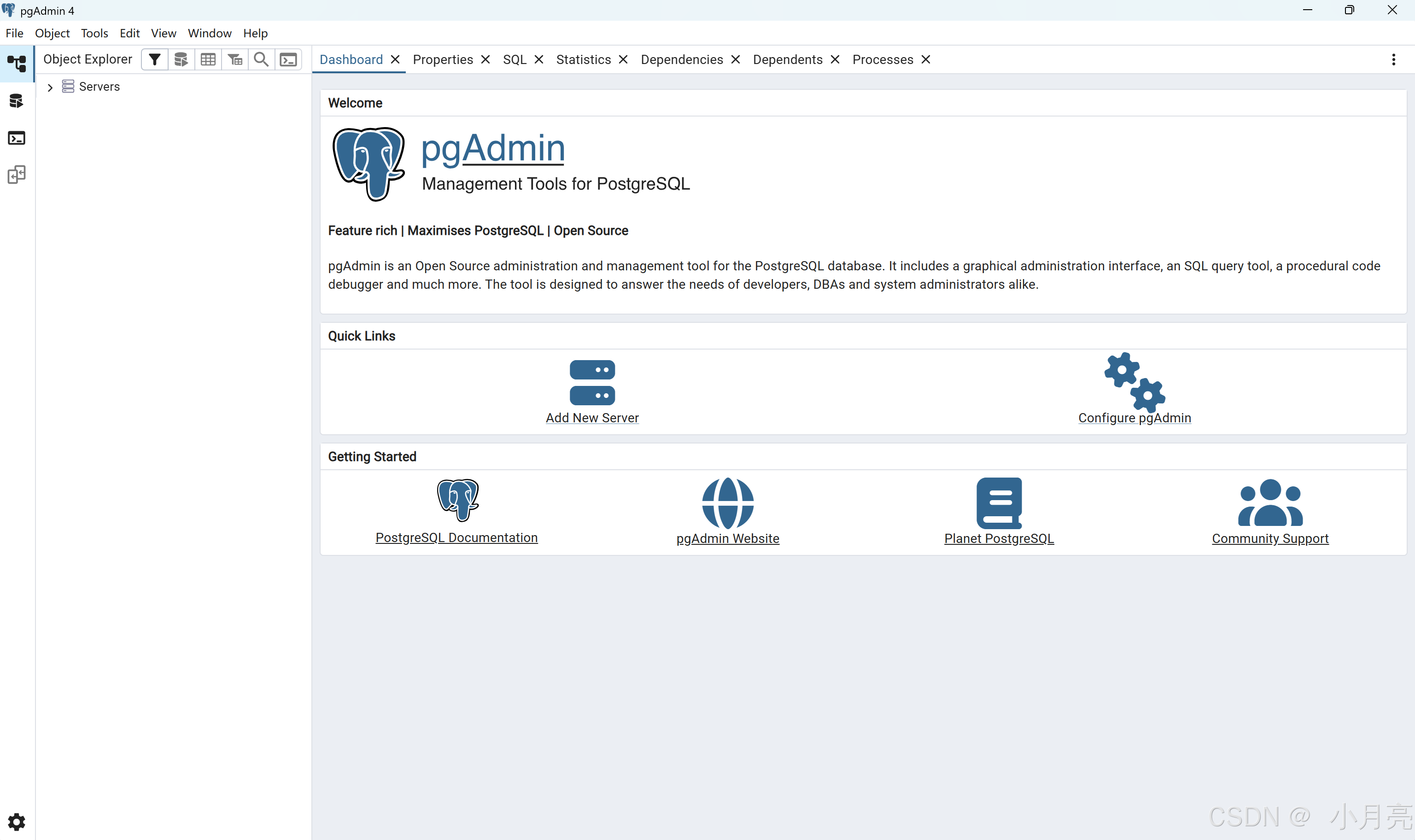
Task: Close the SQL tab
Action: [x=539, y=59]
